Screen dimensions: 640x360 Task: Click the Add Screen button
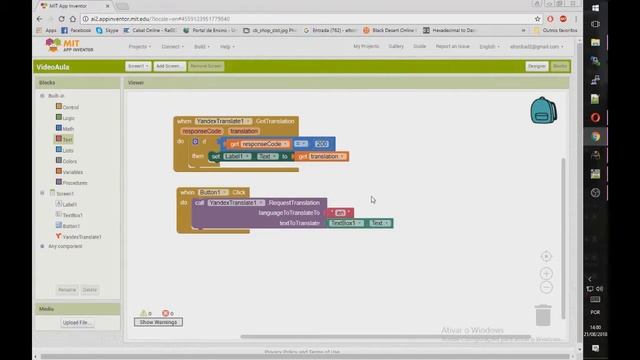[x=169, y=66]
